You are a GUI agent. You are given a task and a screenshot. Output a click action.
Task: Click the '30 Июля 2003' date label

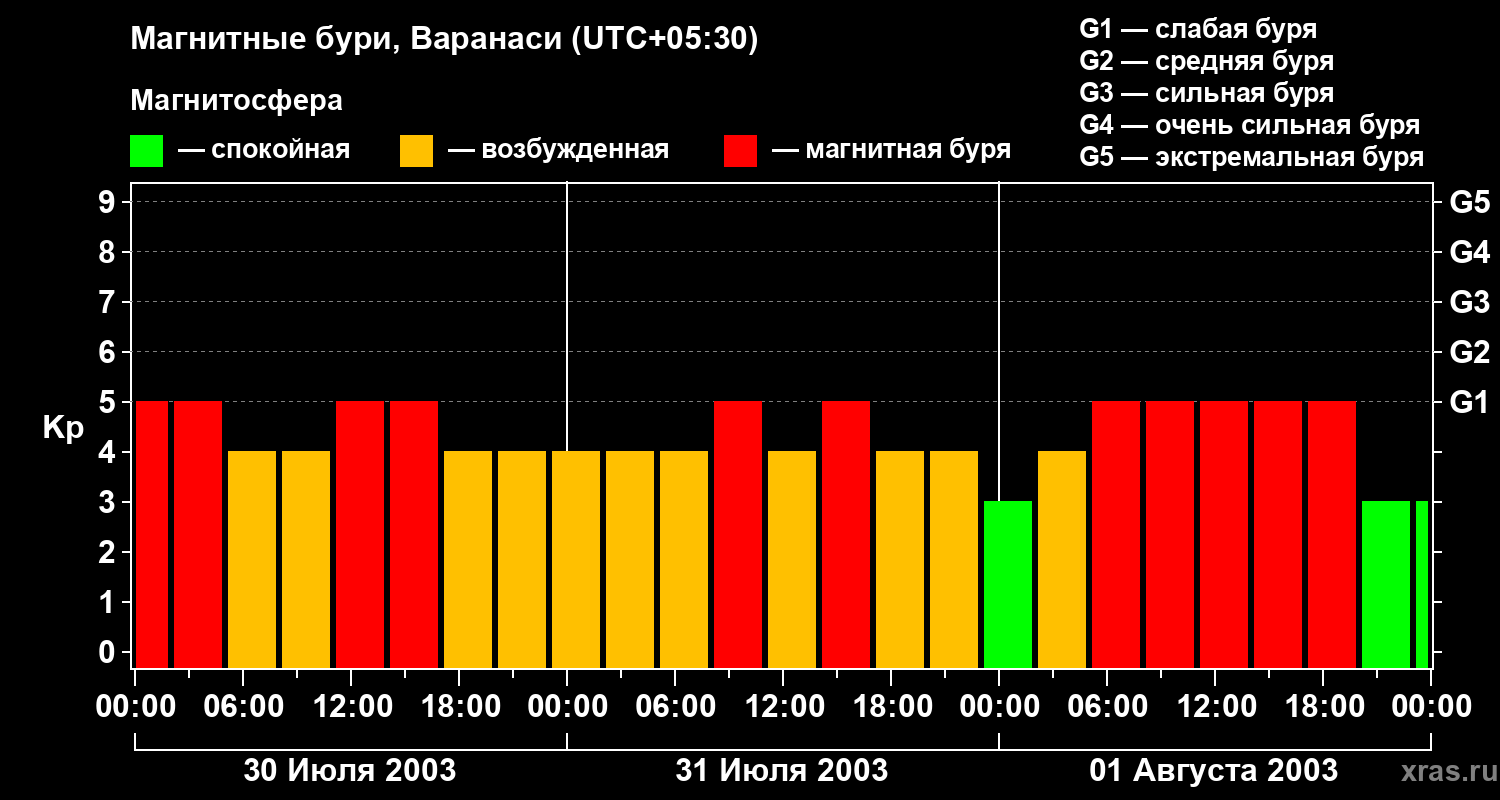[350, 770]
